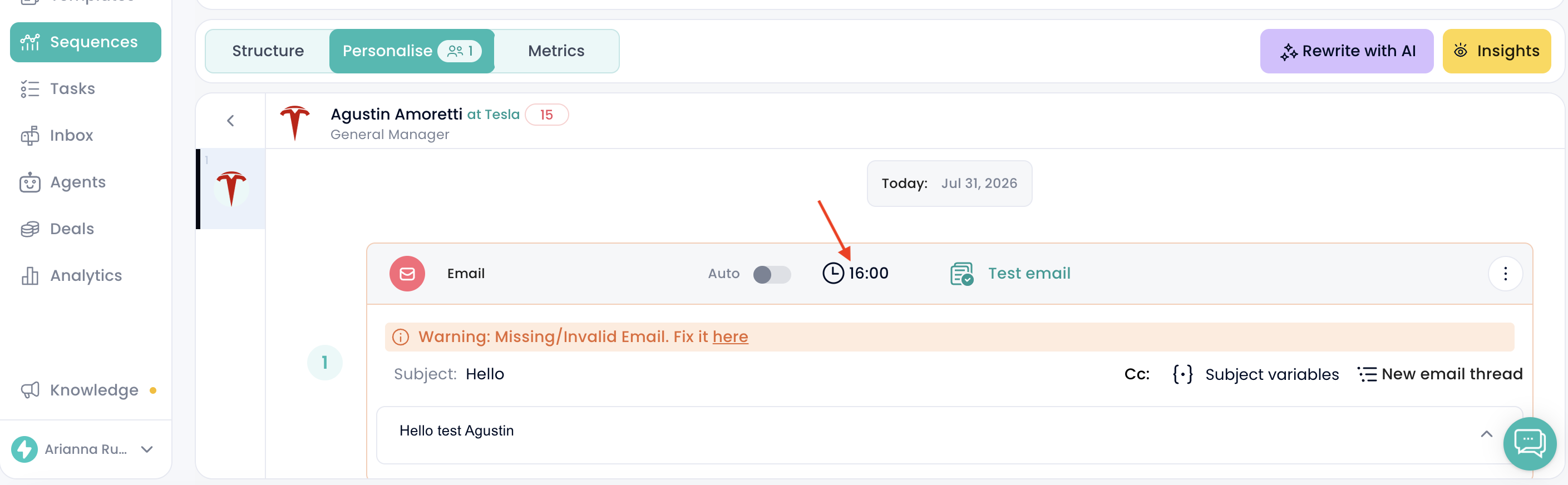Click the red Email step icon
1568x485 pixels.
tap(407, 274)
